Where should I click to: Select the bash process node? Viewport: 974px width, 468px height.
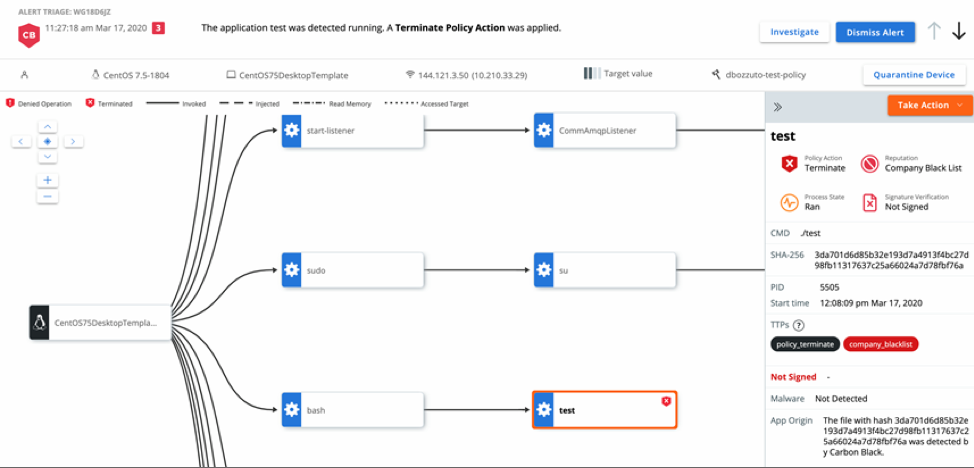[353, 410]
